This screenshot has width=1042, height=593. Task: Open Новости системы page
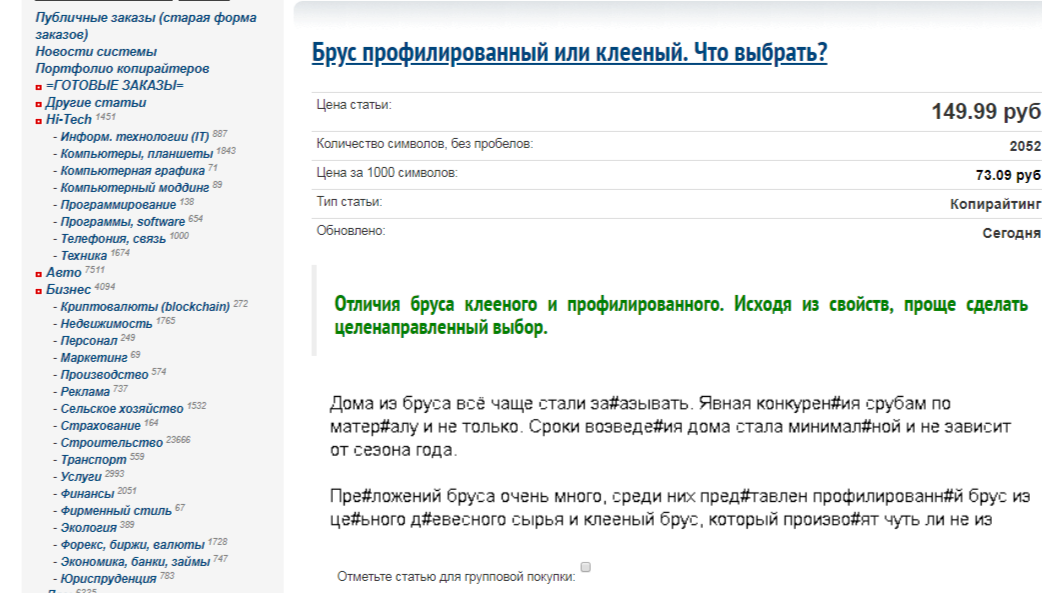point(96,49)
